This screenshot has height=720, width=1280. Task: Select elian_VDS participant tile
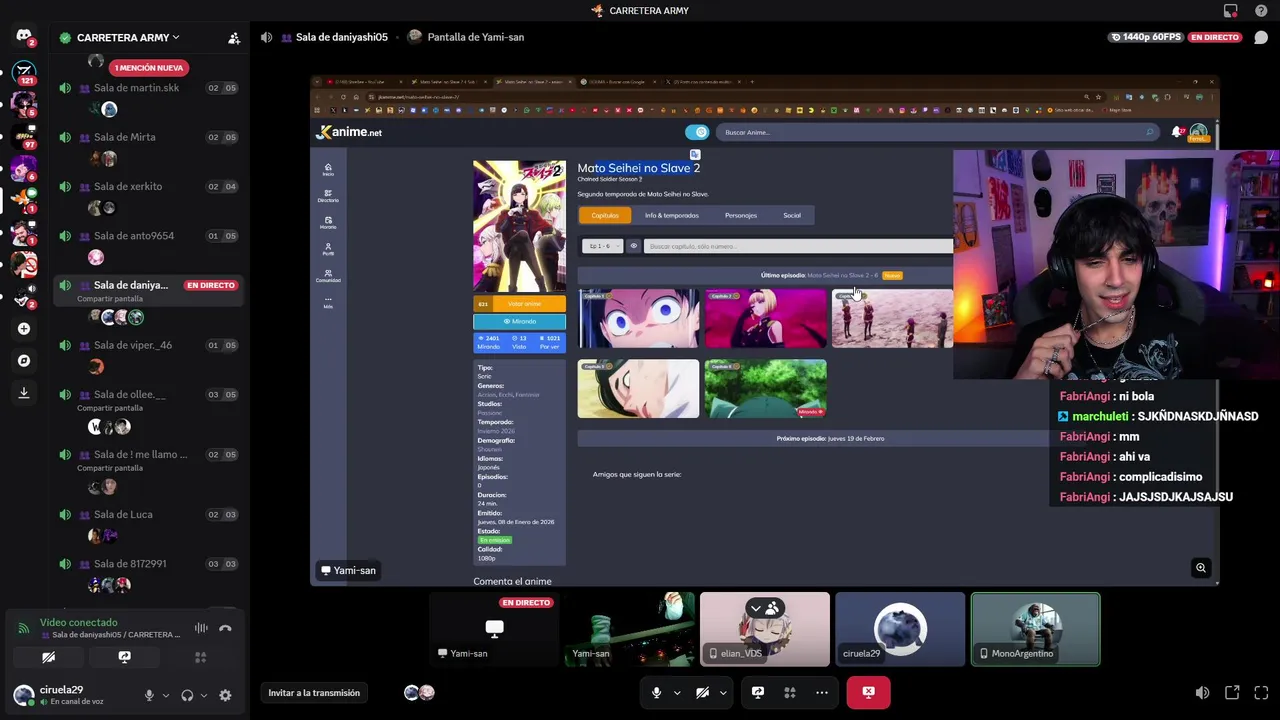tap(764, 629)
